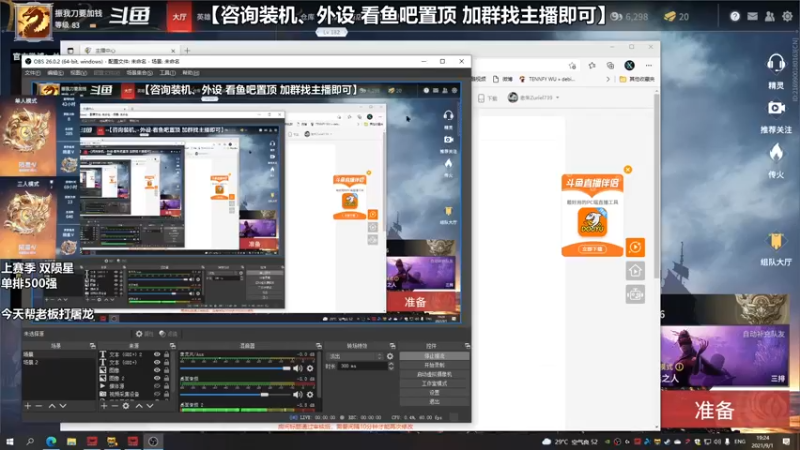
Task: Remove selected source with minus button
Action: coord(115,406)
